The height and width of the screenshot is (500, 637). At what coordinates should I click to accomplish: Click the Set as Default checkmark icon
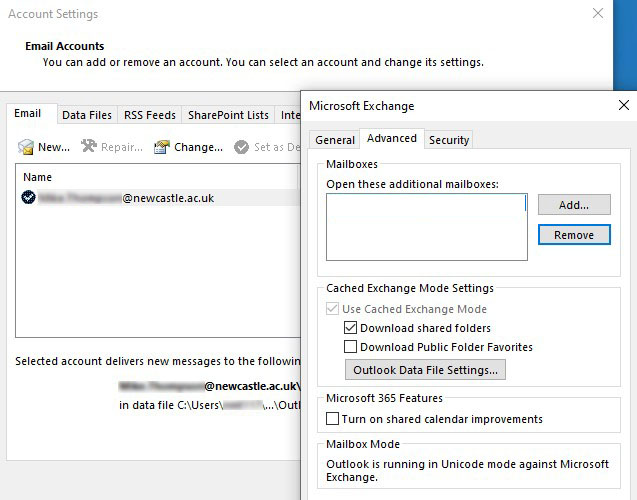point(242,147)
